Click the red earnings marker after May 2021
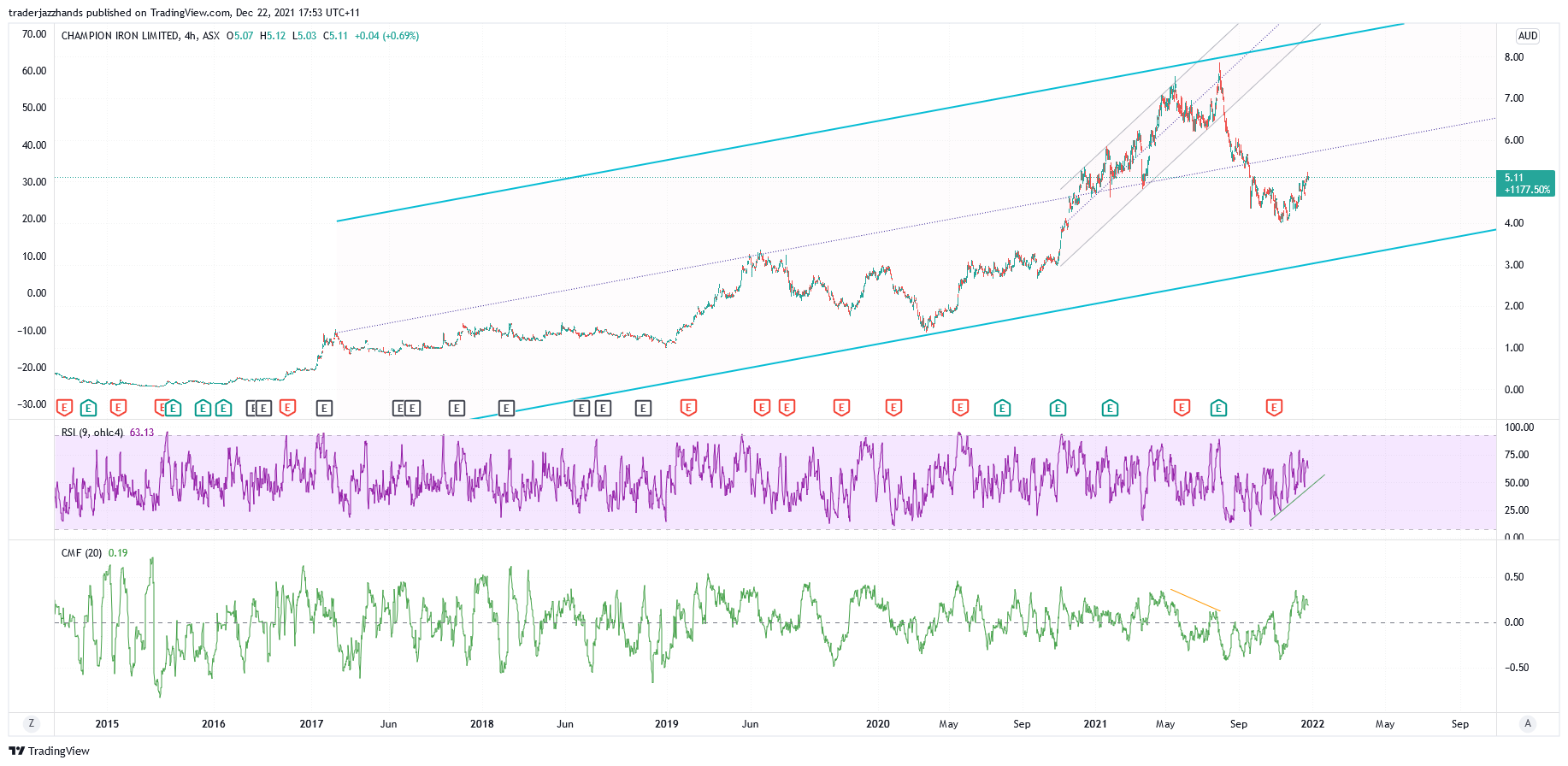This screenshot has width=1568, height=766. [x=1182, y=408]
